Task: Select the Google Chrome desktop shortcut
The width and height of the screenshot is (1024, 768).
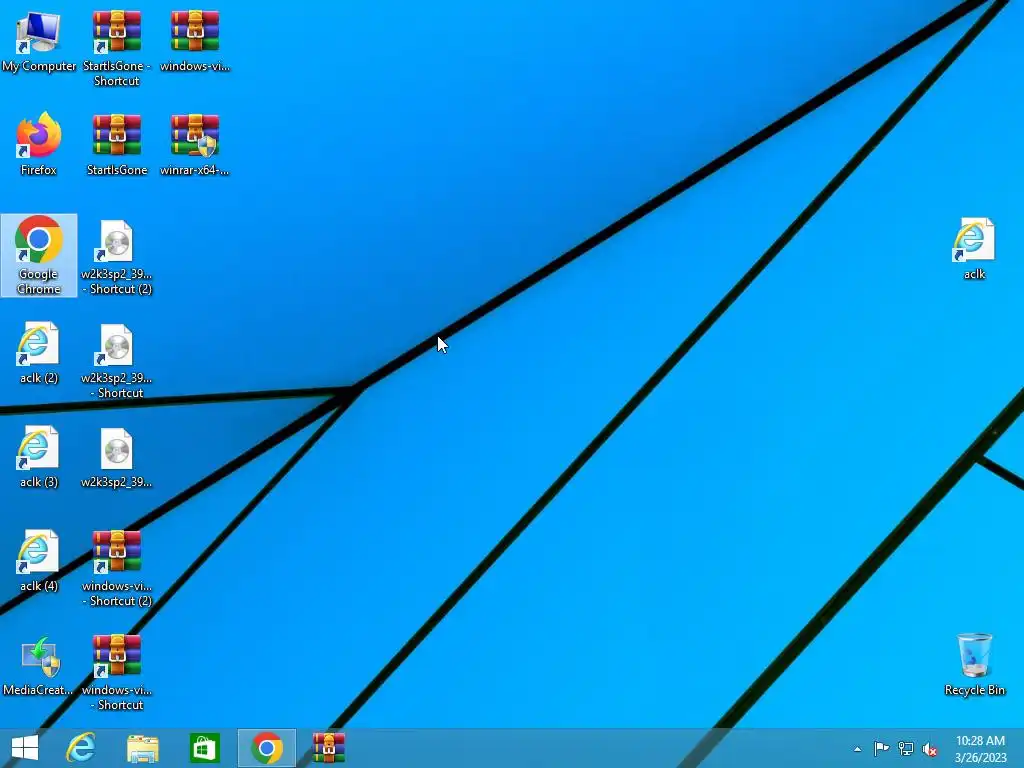Action: (x=39, y=255)
